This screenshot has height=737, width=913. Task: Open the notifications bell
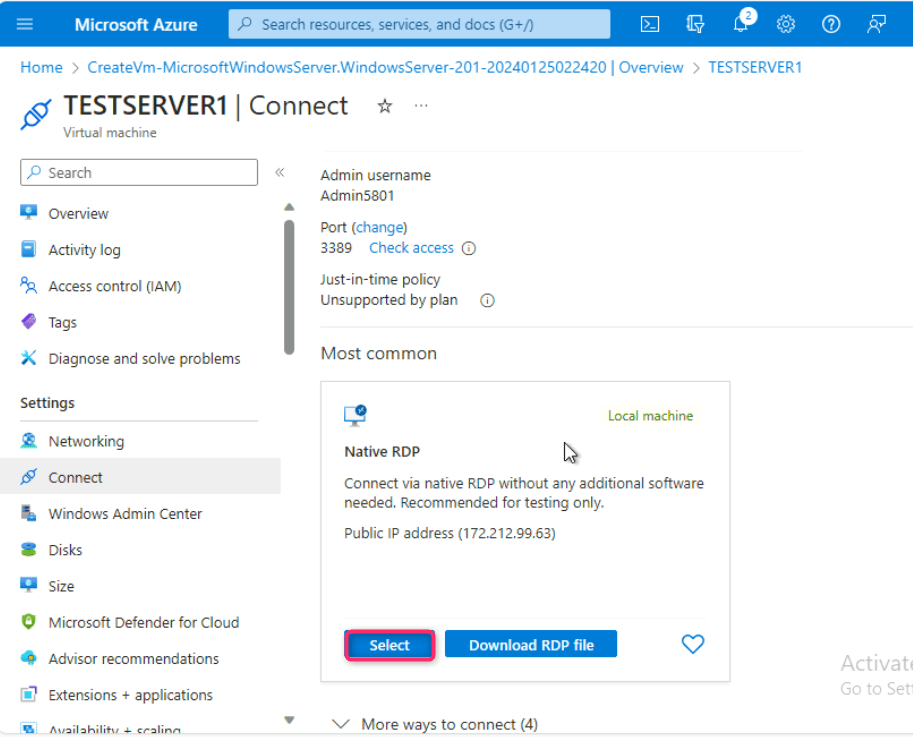pos(742,24)
